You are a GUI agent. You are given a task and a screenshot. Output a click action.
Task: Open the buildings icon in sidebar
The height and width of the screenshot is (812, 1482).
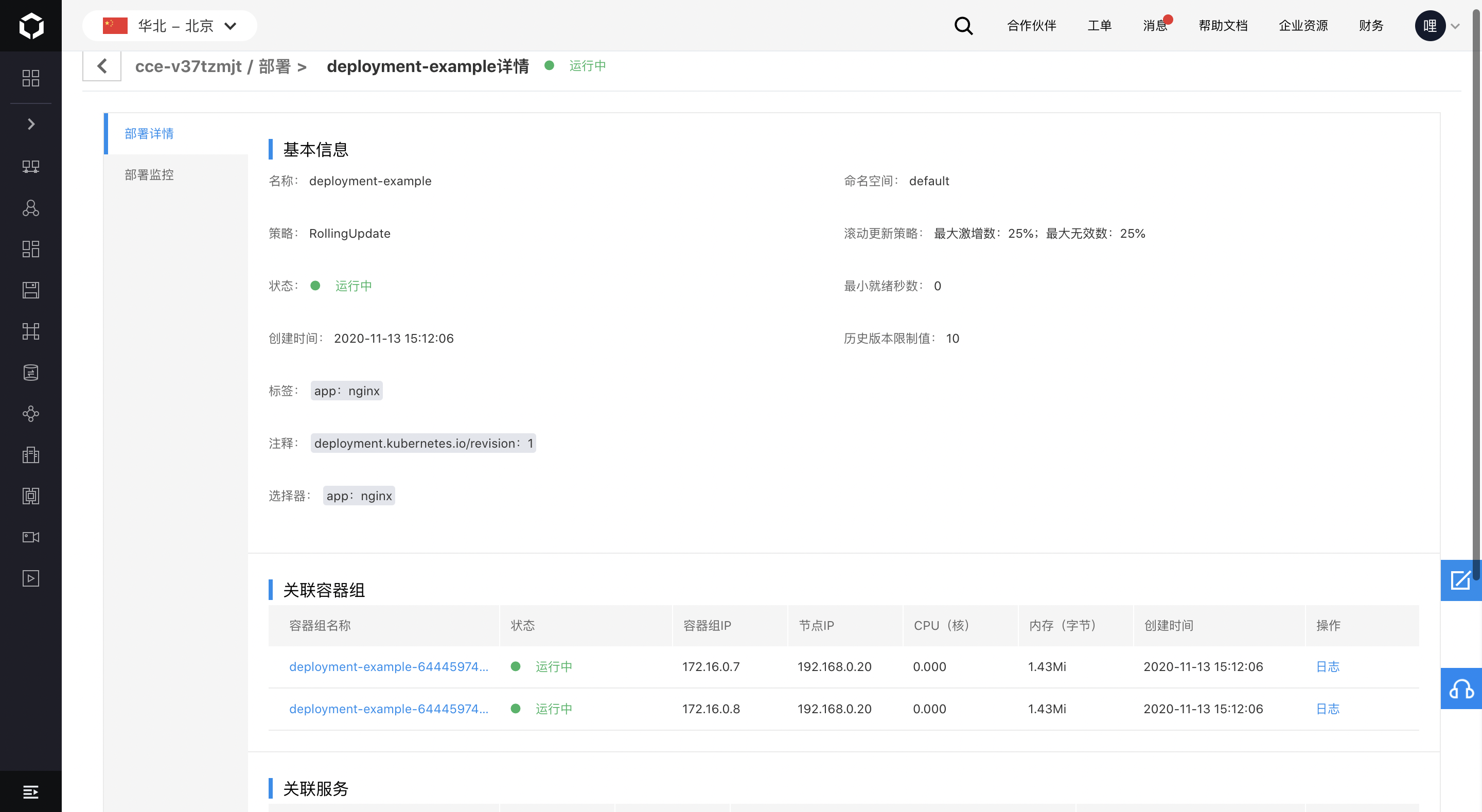[x=30, y=455]
